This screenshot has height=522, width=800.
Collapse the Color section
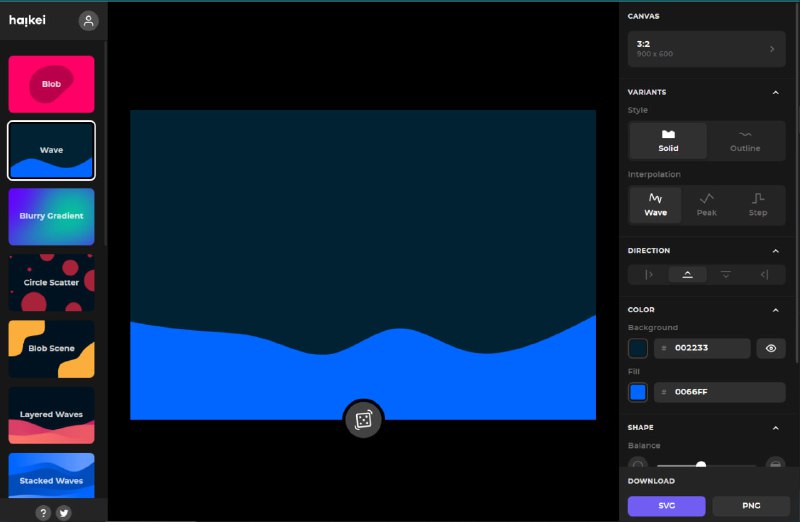pos(776,310)
